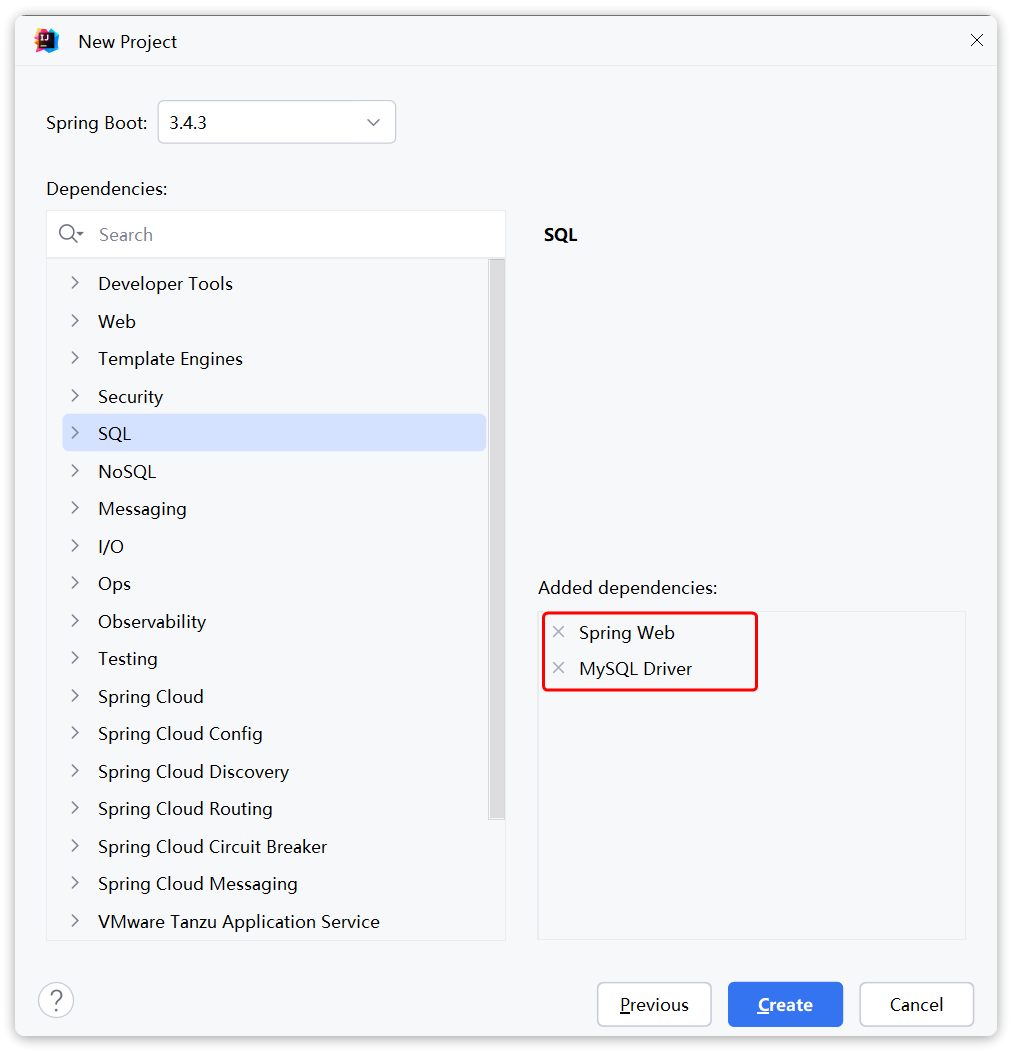
Task: Expand the Spring Cloud Circuit Breaker chevron
Action: tap(75, 846)
